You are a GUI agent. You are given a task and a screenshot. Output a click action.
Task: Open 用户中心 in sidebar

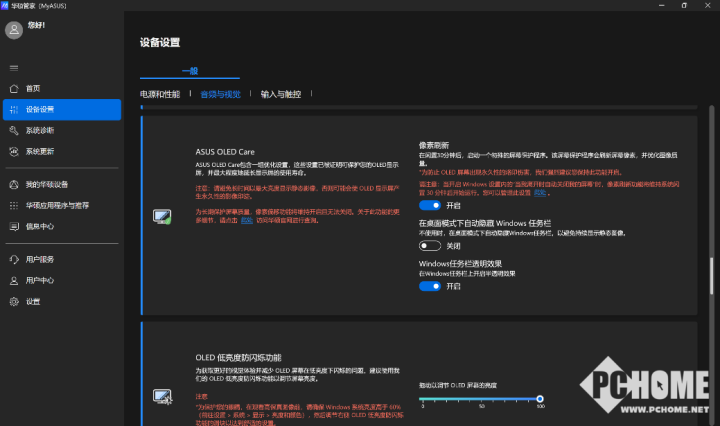62,280
